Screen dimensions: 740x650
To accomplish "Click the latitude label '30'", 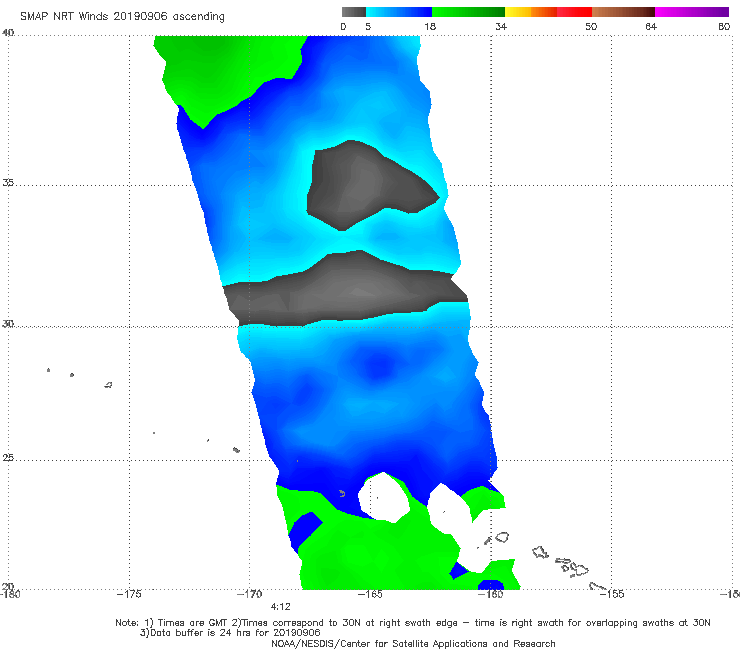I will pyautogui.click(x=8, y=323).
